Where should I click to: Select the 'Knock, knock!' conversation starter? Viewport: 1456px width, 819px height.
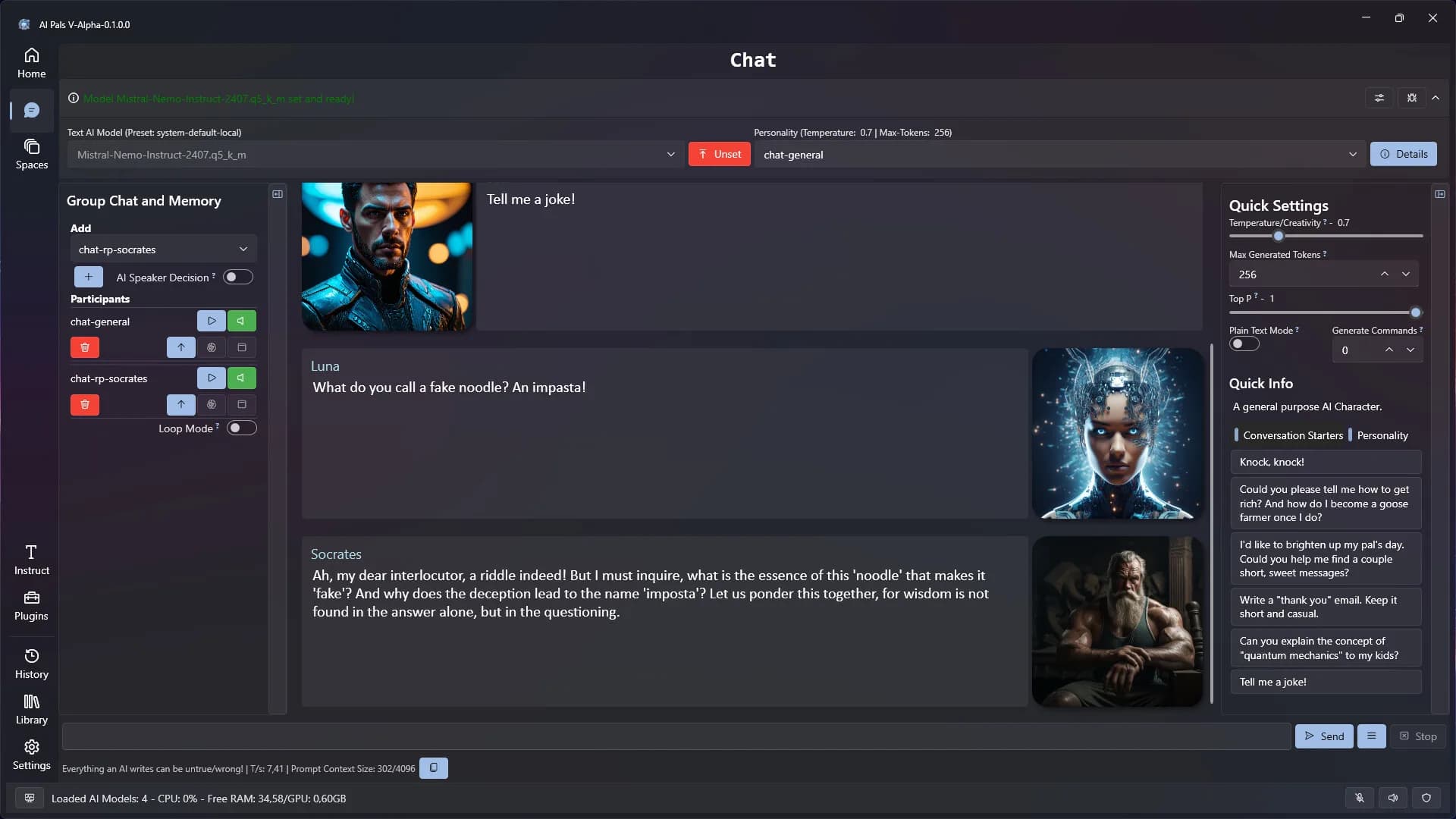[1326, 462]
